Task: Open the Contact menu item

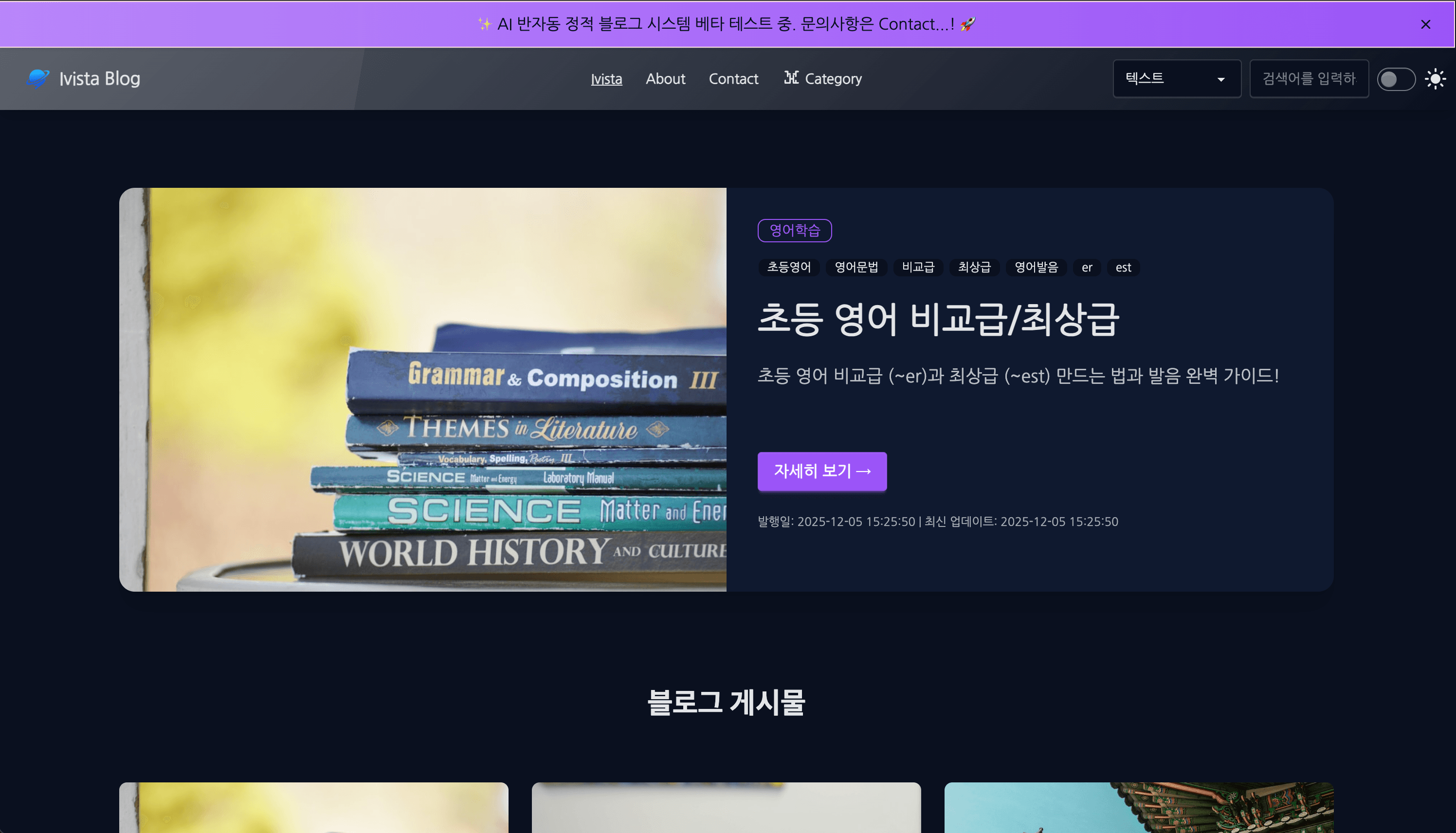Action: [x=733, y=79]
